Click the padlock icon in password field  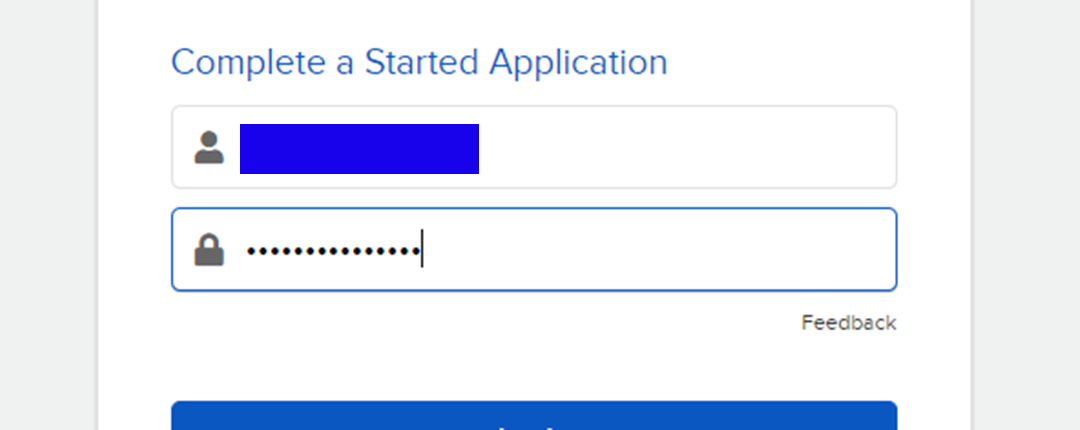[x=209, y=249]
